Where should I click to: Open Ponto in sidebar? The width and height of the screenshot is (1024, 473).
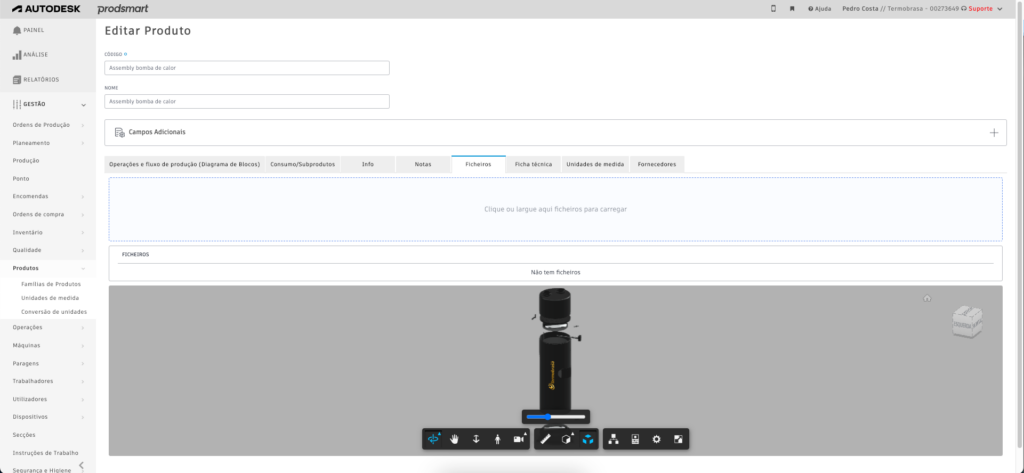21,178
